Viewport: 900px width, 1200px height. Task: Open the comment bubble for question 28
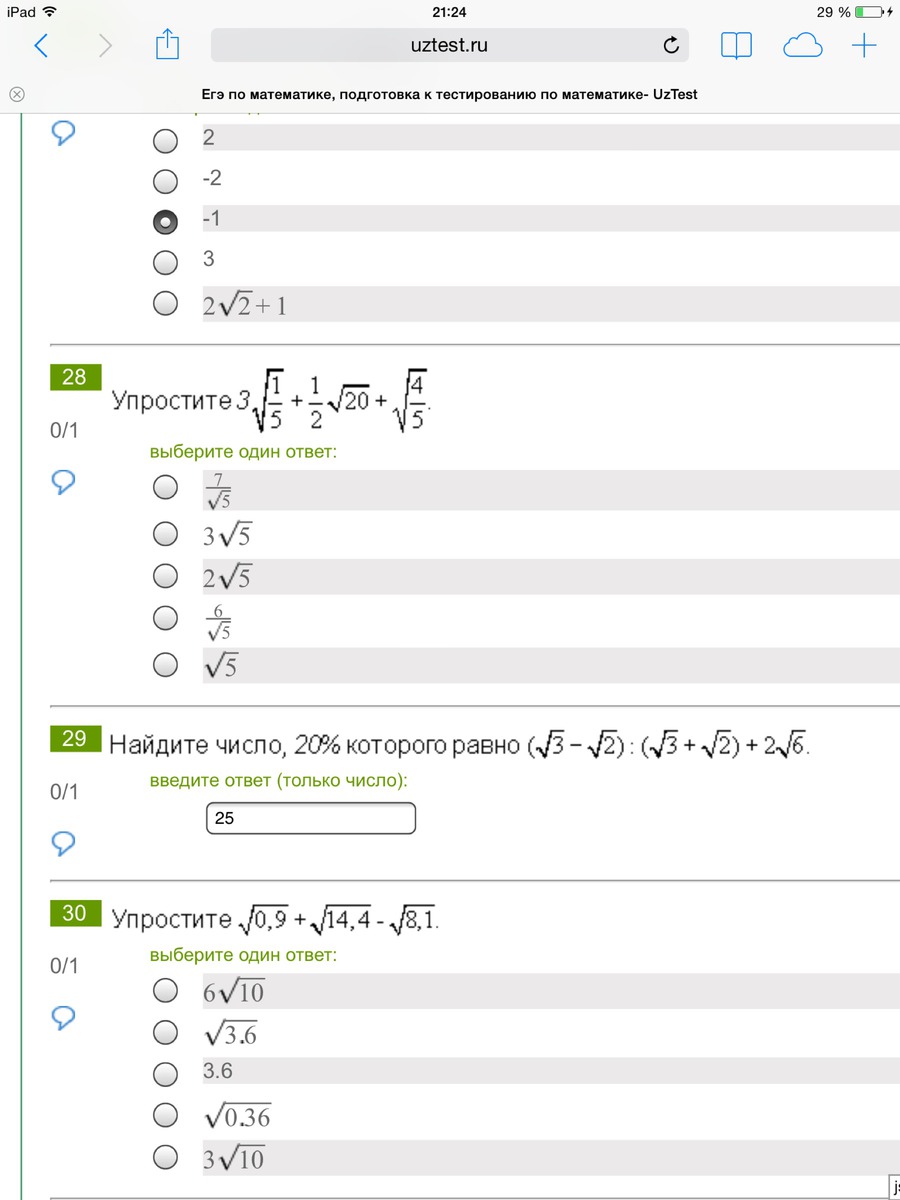(63, 483)
